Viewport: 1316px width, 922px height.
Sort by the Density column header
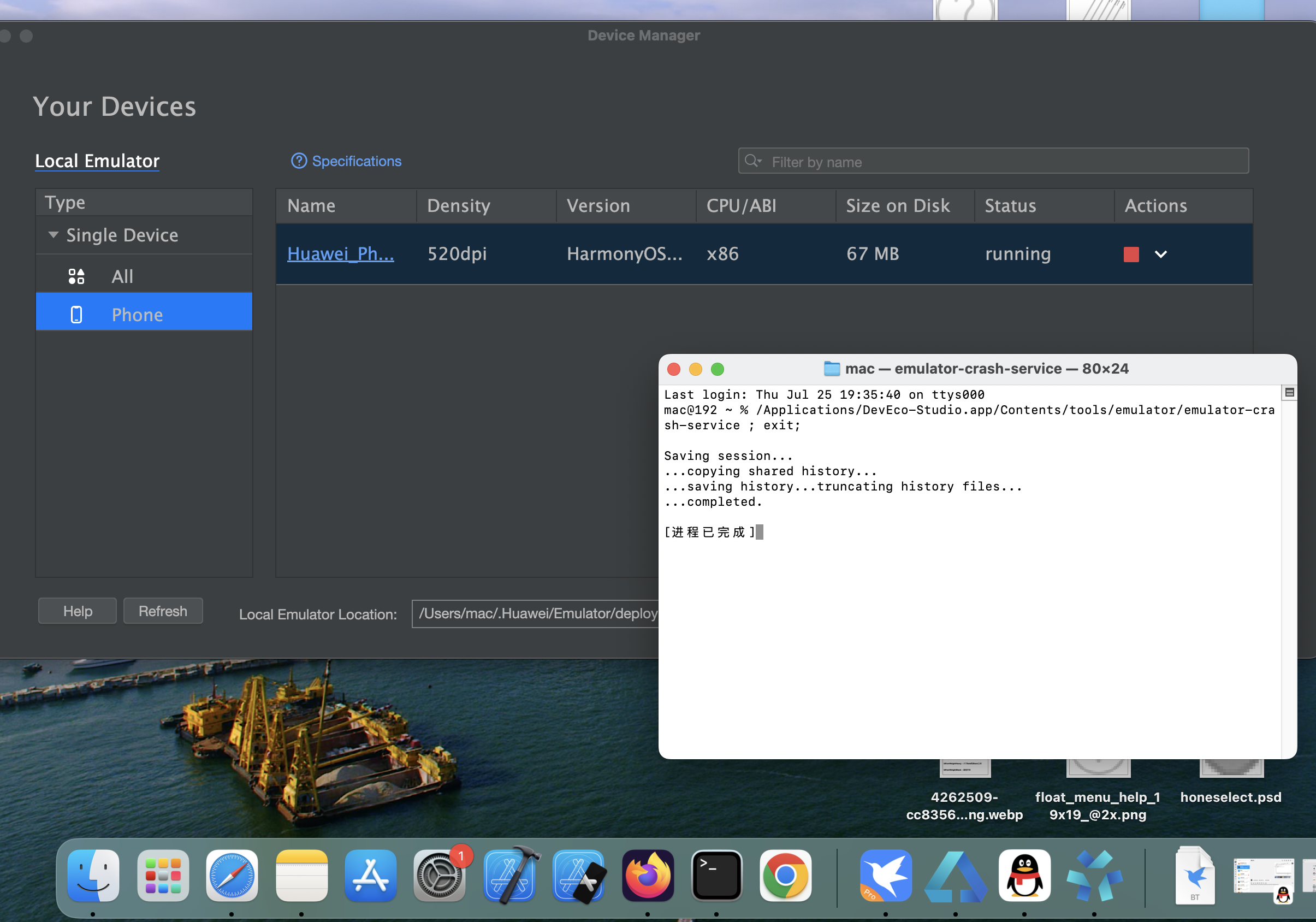point(486,205)
